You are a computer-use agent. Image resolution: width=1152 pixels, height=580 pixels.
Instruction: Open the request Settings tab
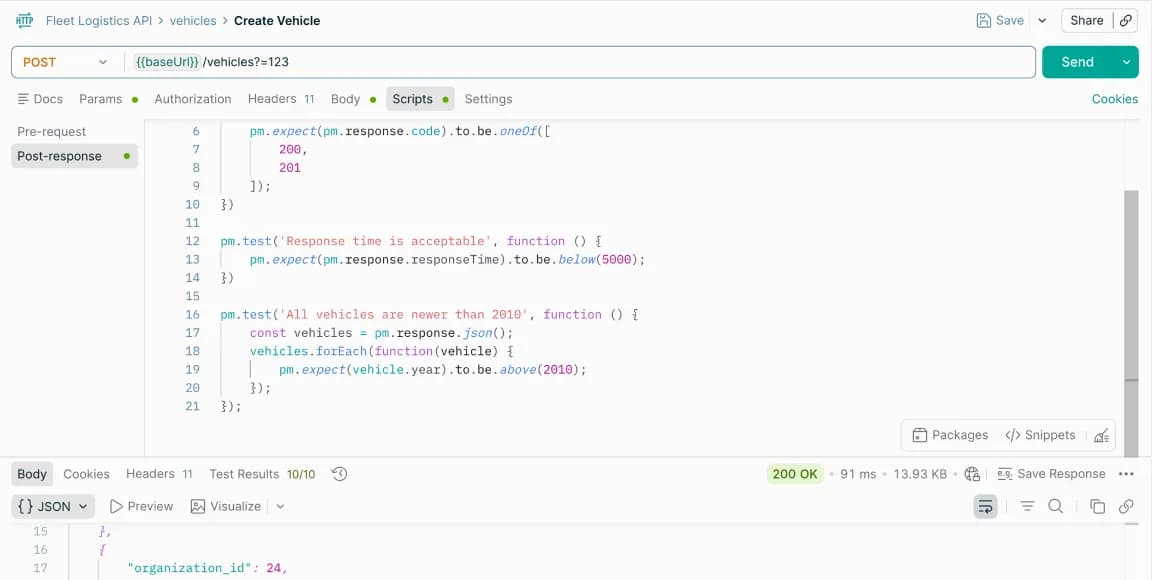pyautogui.click(x=489, y=99)
